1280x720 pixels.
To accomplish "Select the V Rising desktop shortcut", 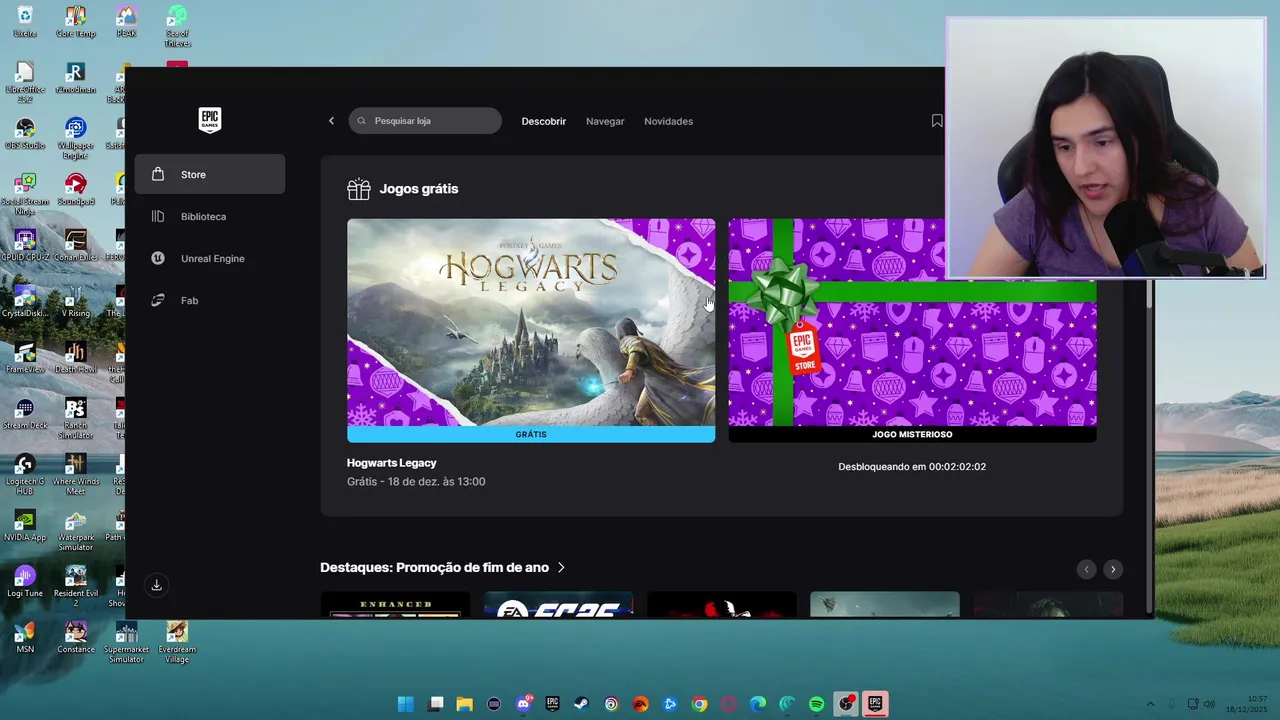I will [x=76, y=302].
